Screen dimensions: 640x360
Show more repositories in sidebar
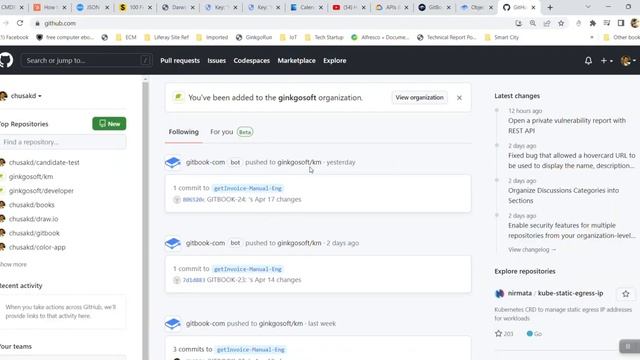13,264
